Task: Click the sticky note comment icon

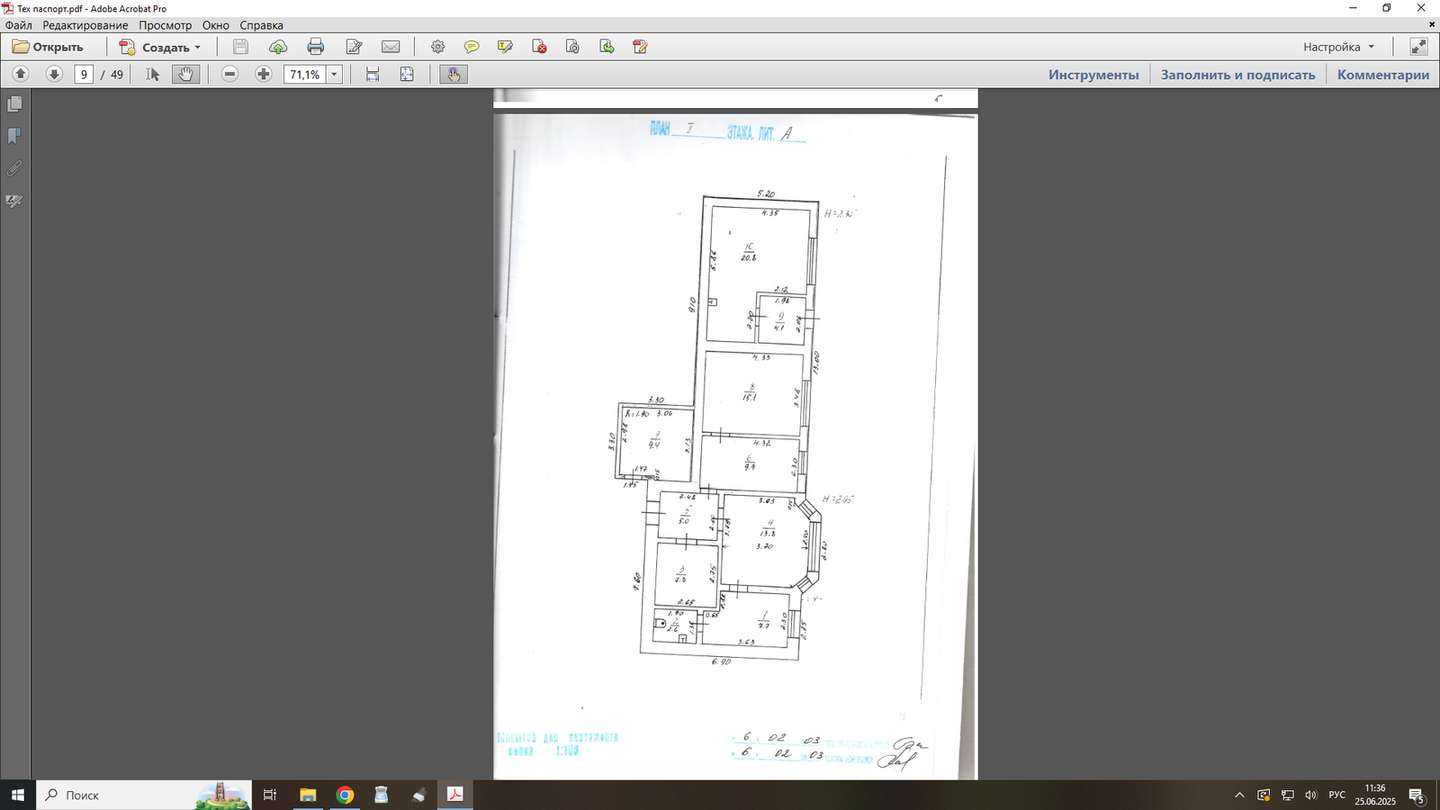Action: pyautogui.click(x=471, y=47)
